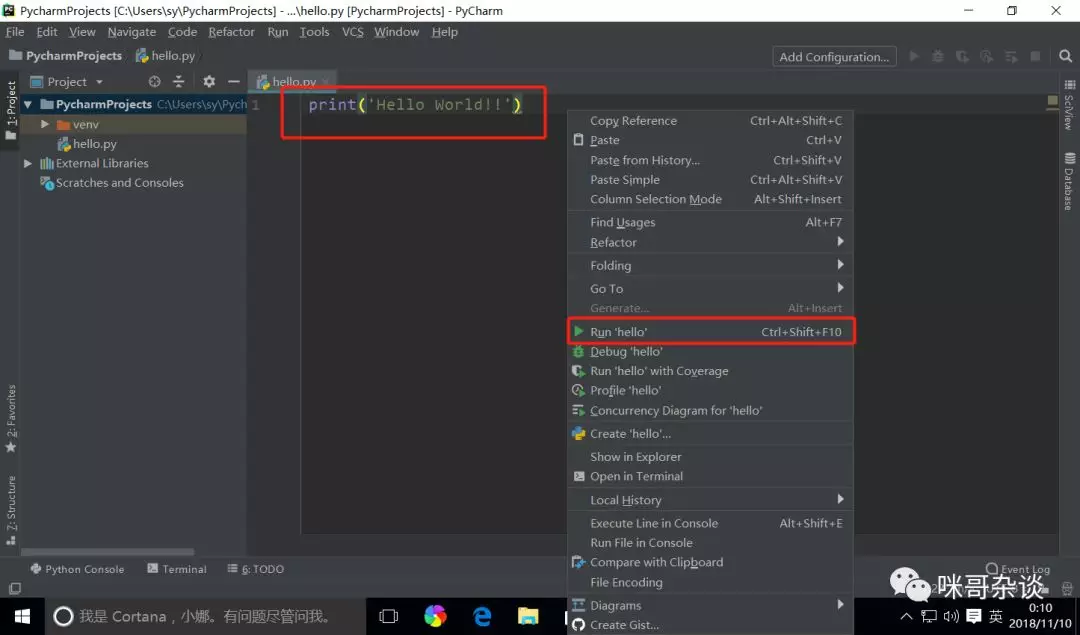Viewport: 1080px width, 635px height.
Task: Select Run 'hello' from context menu
Action: [710, 332]
